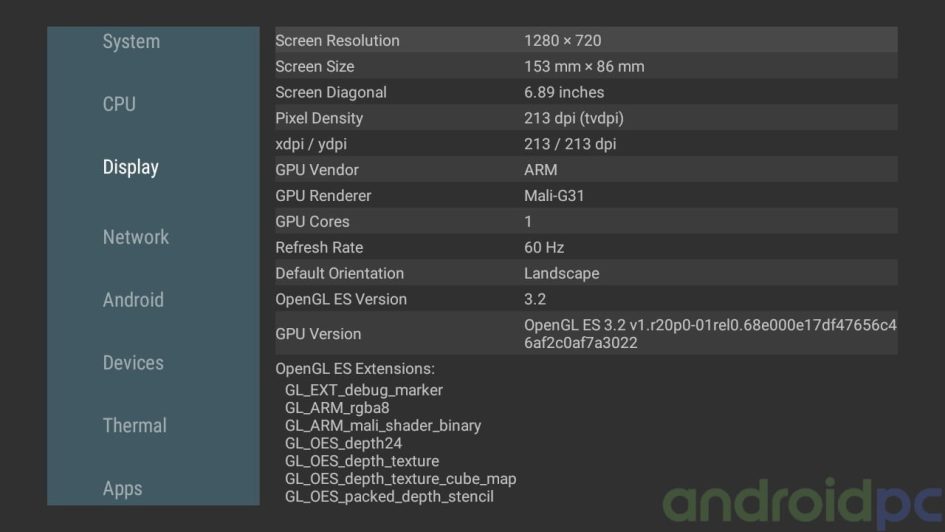Select the Pixel Density row
The image size is (945, 532).
pos(586,118)
